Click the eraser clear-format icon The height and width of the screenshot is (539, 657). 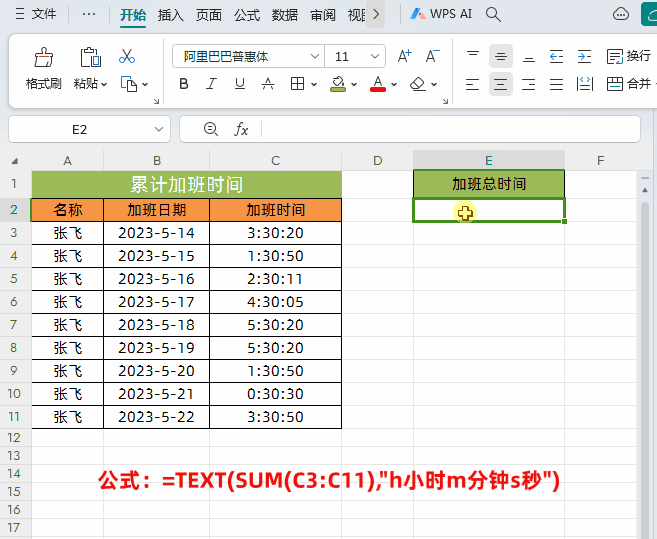[418, 84]
